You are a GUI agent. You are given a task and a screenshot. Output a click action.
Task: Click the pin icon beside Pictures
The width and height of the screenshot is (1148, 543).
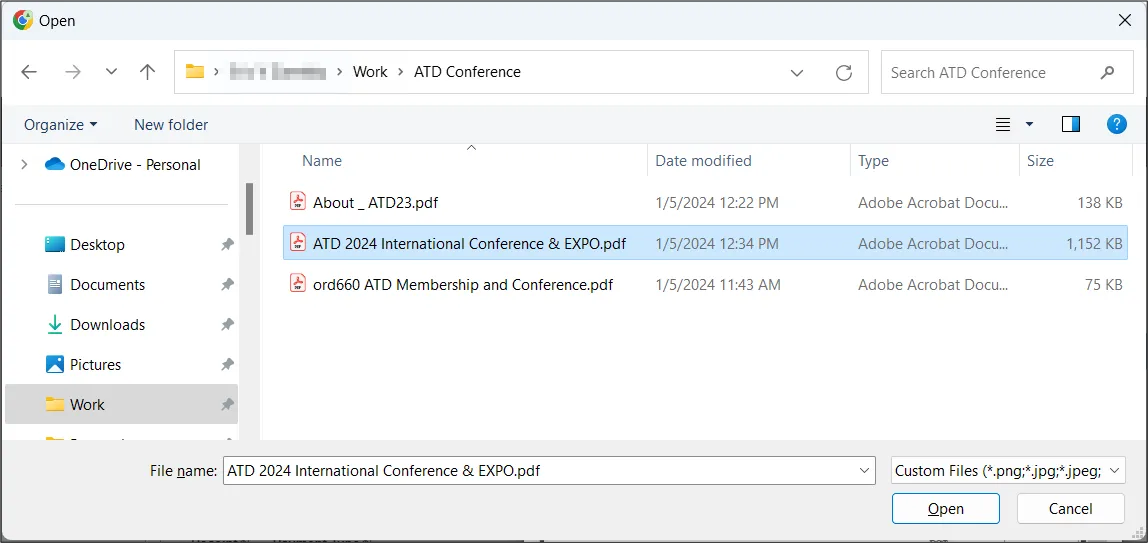pos(227,364)
